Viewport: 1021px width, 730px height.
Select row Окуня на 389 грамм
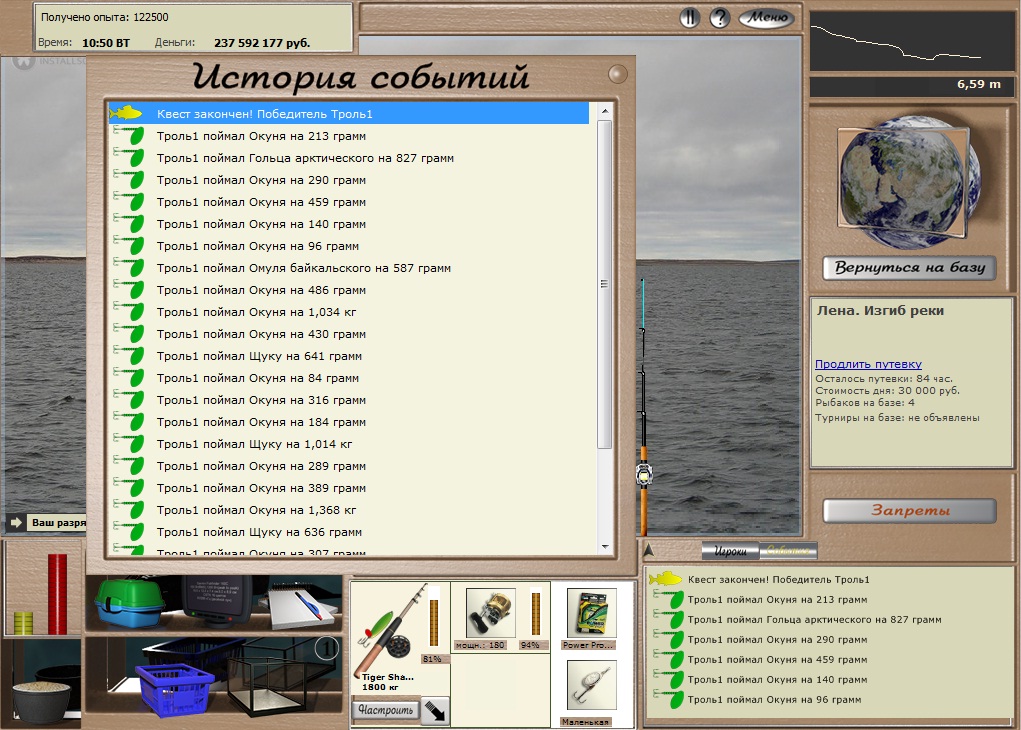[348, 488]
